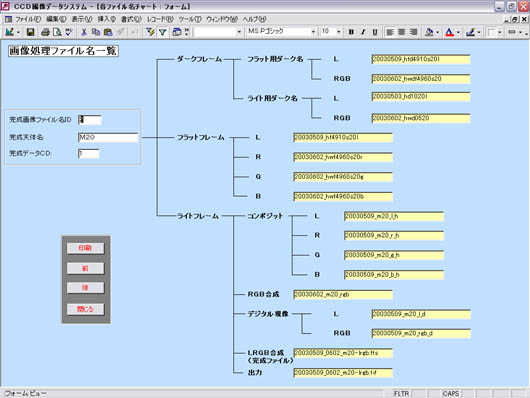The width and height of the screenshot is (530, 398).
Task: Open the MS Pゴシック font dropdown
Action: 313,32
